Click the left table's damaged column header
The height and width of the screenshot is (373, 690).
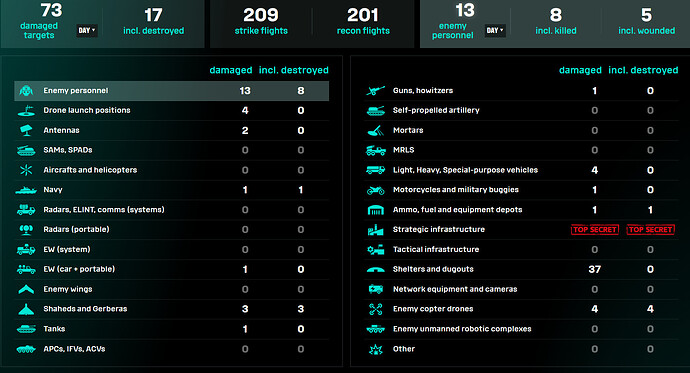point(231,70)
